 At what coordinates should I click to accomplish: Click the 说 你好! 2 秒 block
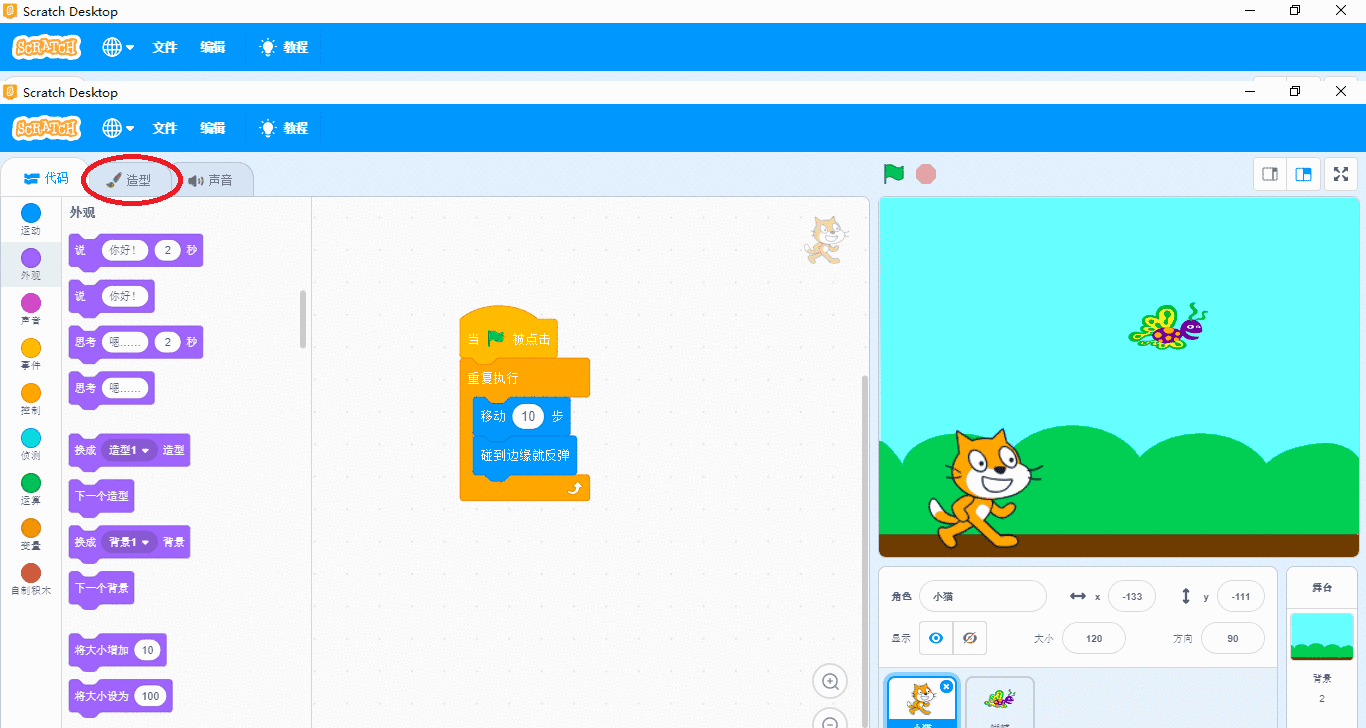tap(135, 251)
